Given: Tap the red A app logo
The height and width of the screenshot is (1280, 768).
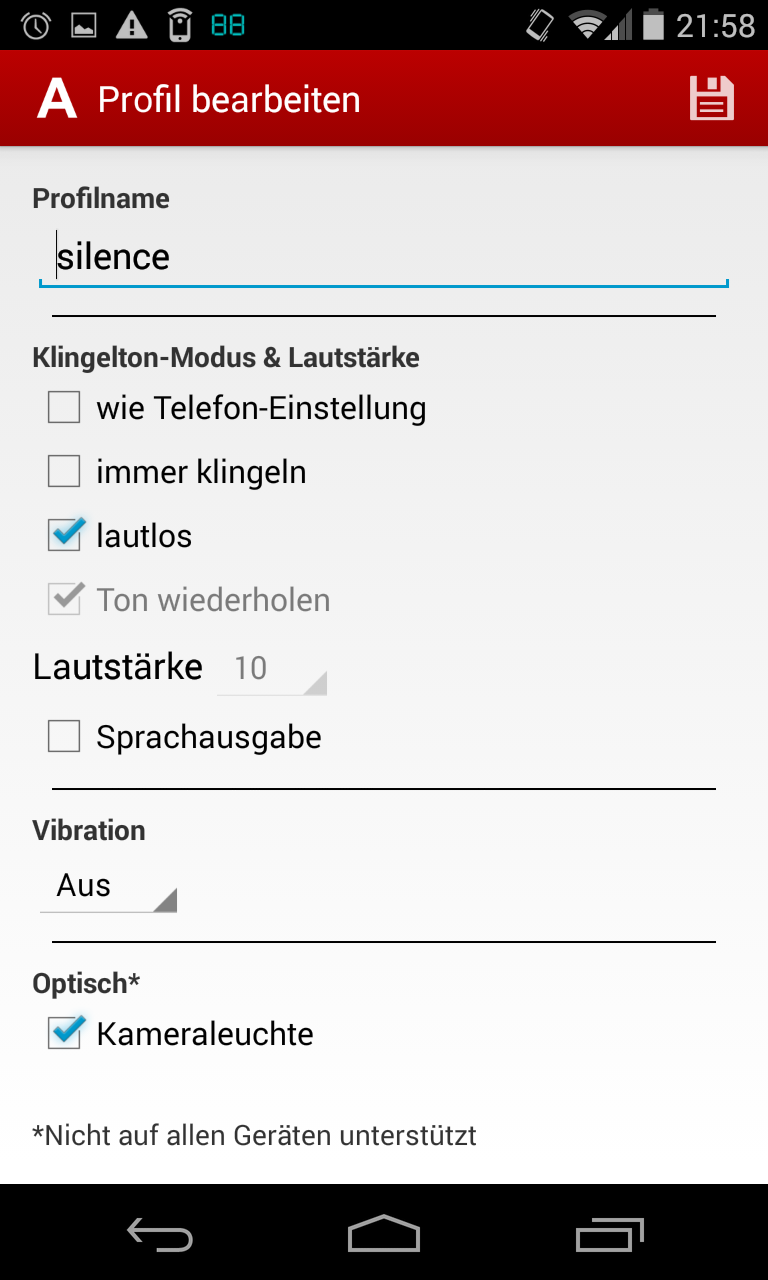Looking at the screenshot, I should click(x=57, y=99).
